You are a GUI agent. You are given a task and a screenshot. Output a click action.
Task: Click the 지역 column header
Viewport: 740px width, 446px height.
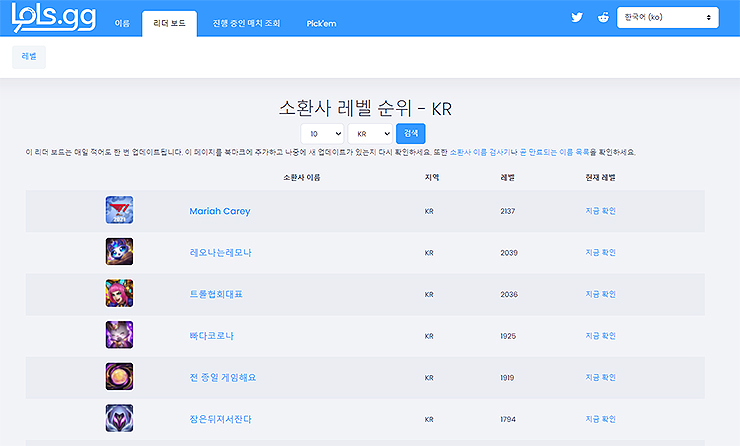click(432, 177)
